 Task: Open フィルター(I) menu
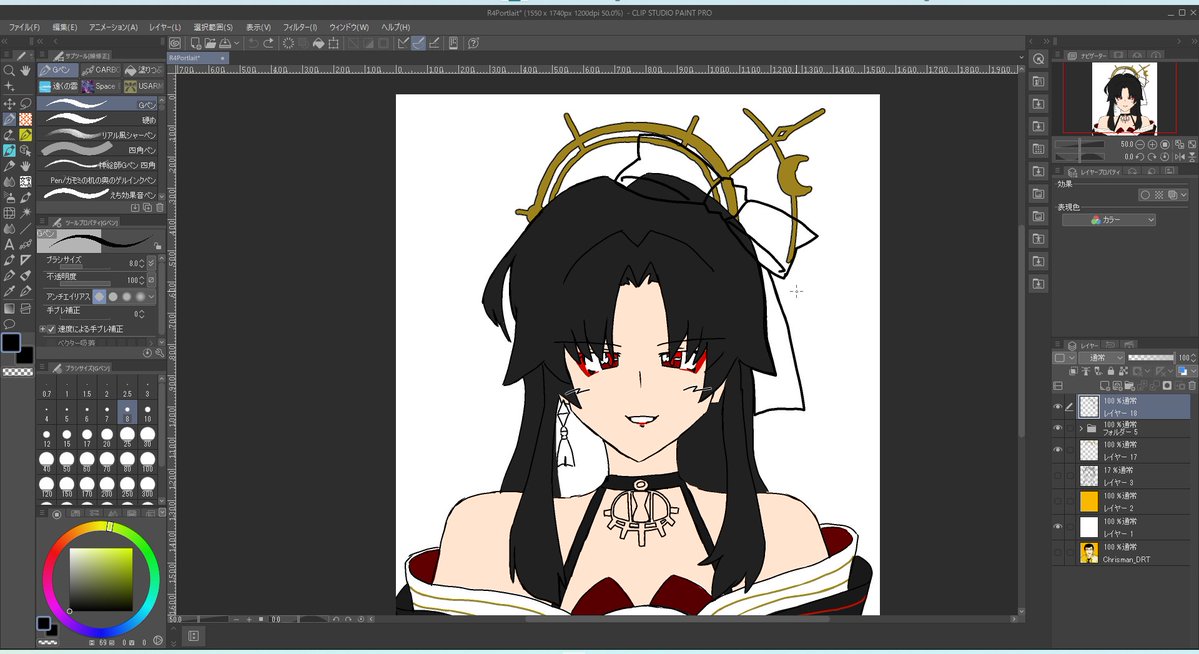point(300,27)
